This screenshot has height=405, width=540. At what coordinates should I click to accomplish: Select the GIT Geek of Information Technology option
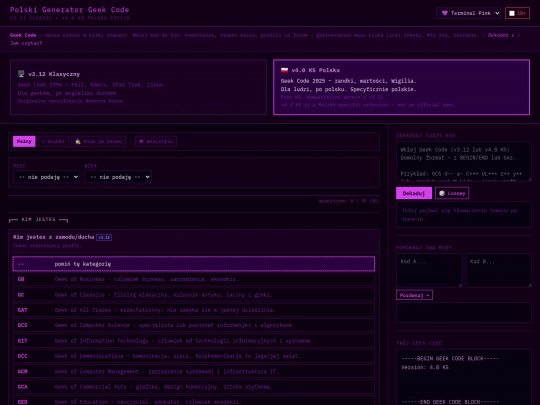(194, 341)
